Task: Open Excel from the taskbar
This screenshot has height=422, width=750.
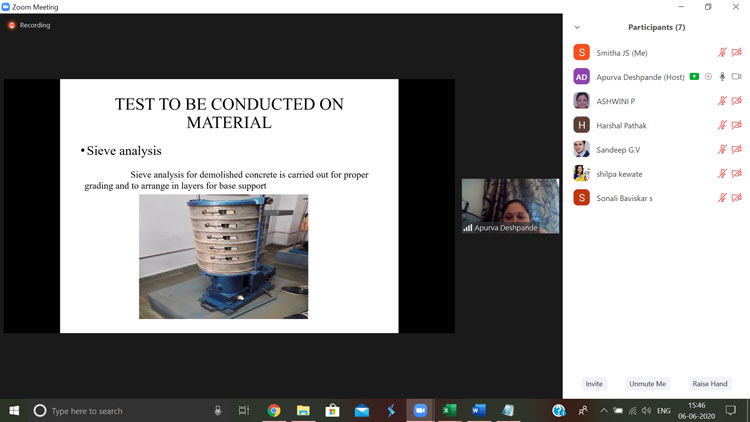Action: pyautogui.click(x=450, y=411)
